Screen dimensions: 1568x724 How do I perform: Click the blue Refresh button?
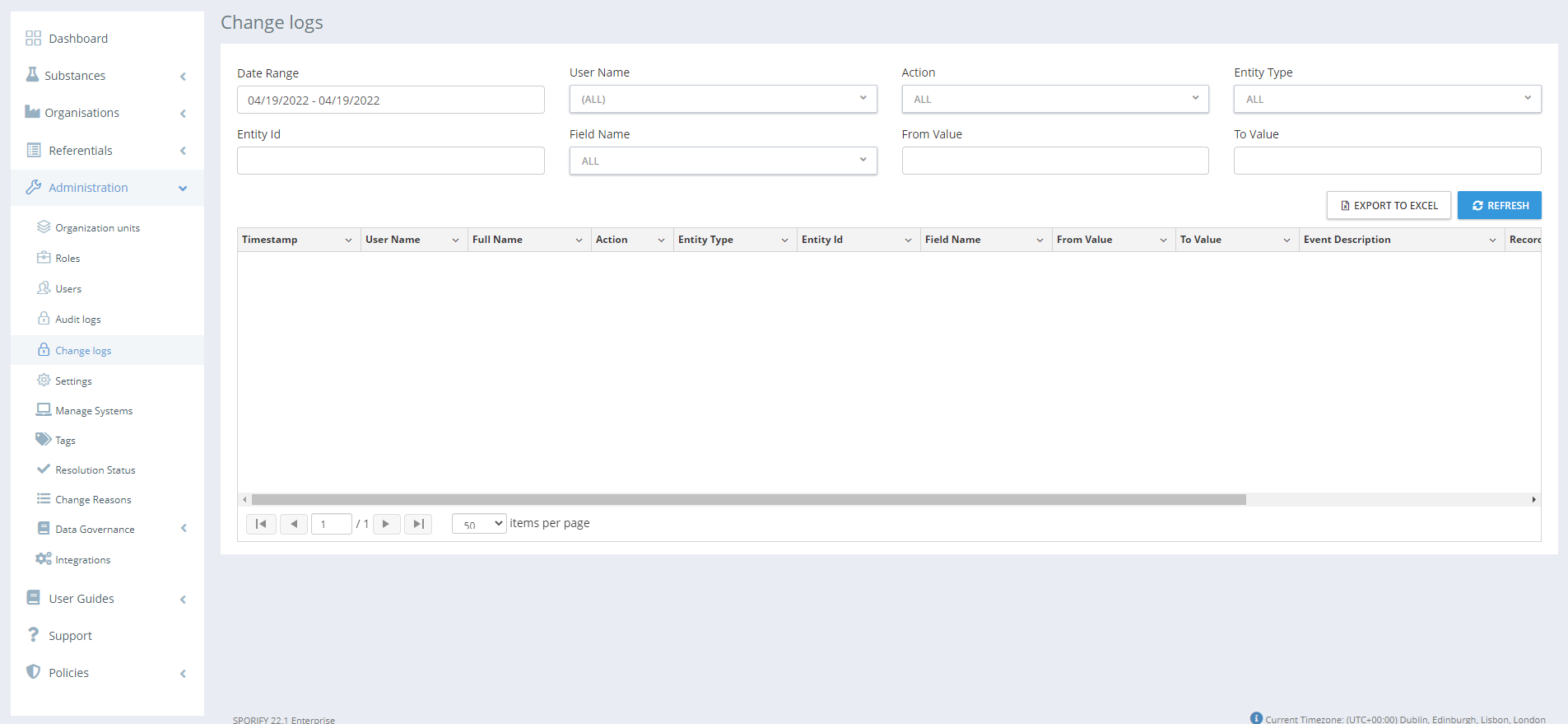1499,206
